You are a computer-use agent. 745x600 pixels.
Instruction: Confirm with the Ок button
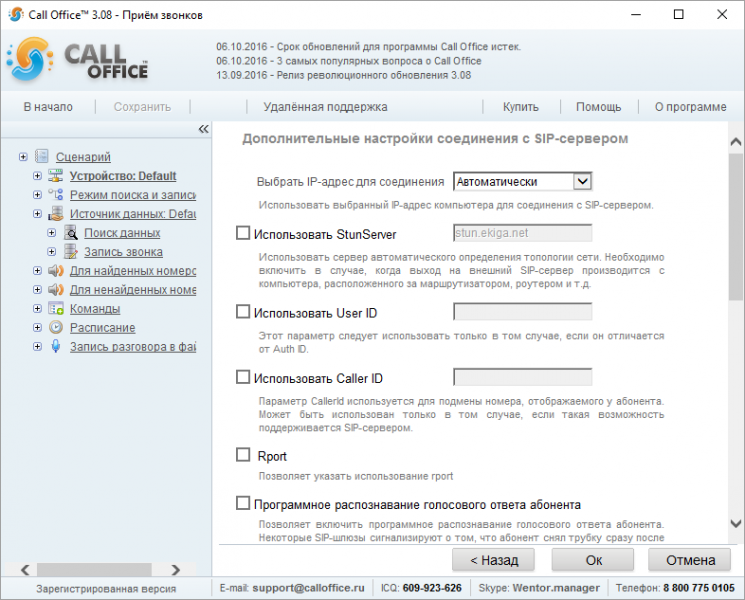coord(593,560)
